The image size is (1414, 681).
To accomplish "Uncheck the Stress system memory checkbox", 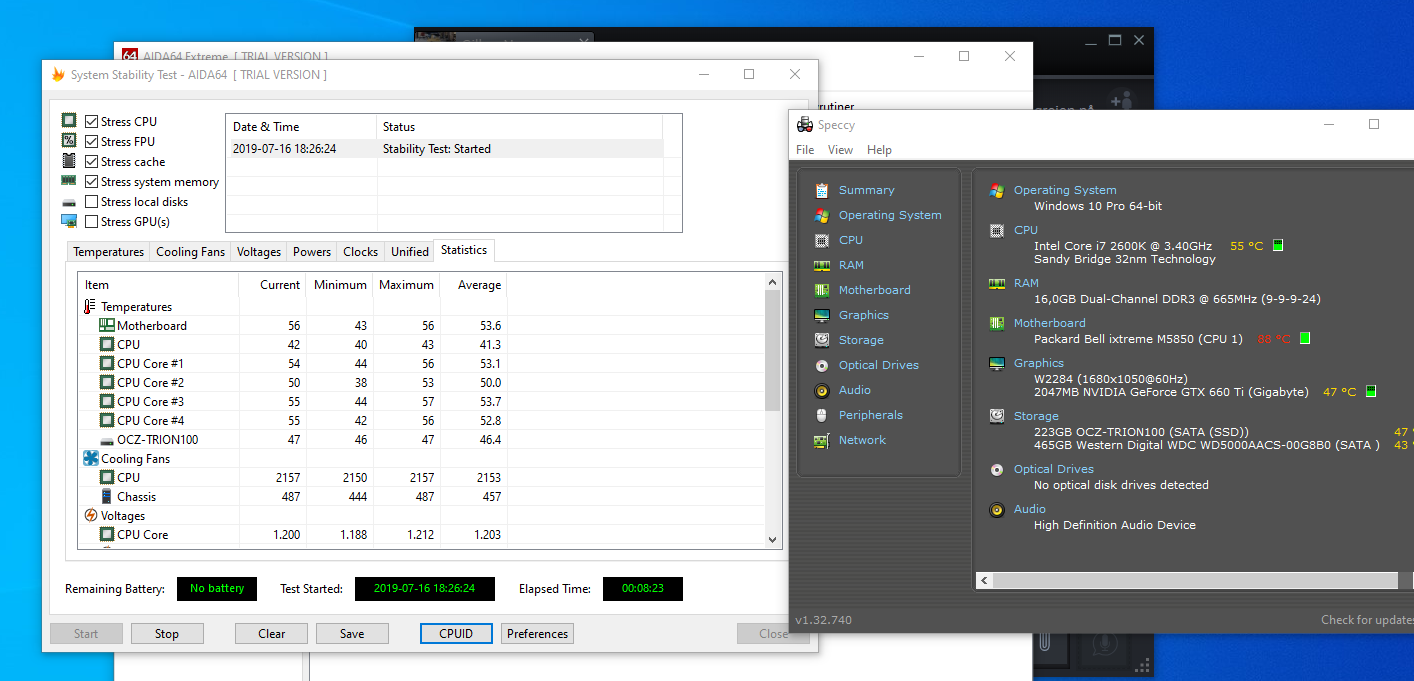I will (92, 181).
